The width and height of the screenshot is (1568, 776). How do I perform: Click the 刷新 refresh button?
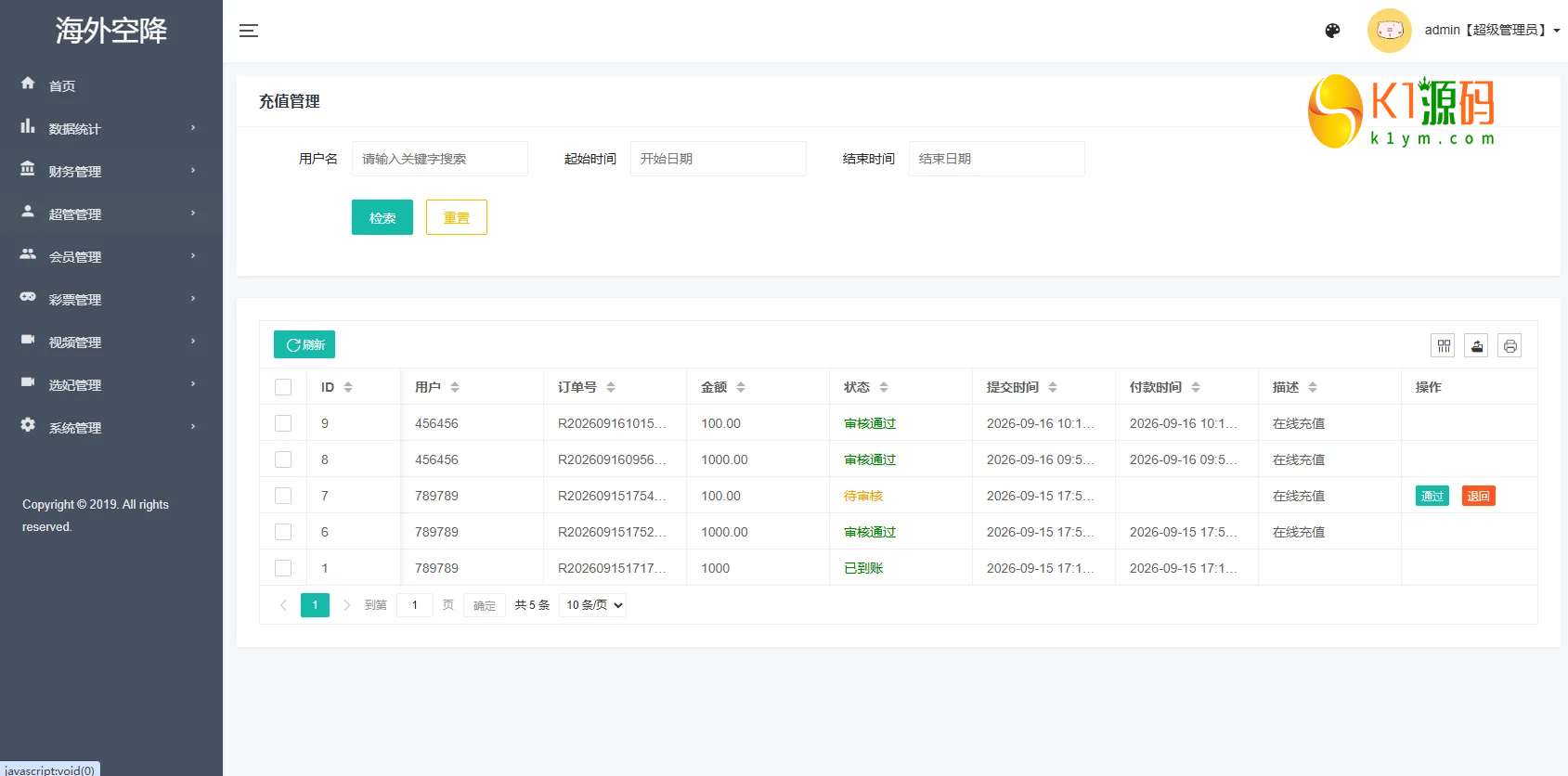click(x=305, y=344)
